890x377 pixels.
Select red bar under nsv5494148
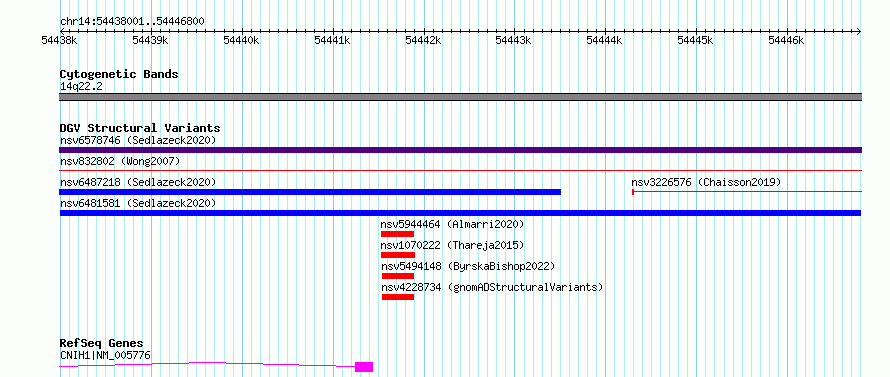[397, 276]
